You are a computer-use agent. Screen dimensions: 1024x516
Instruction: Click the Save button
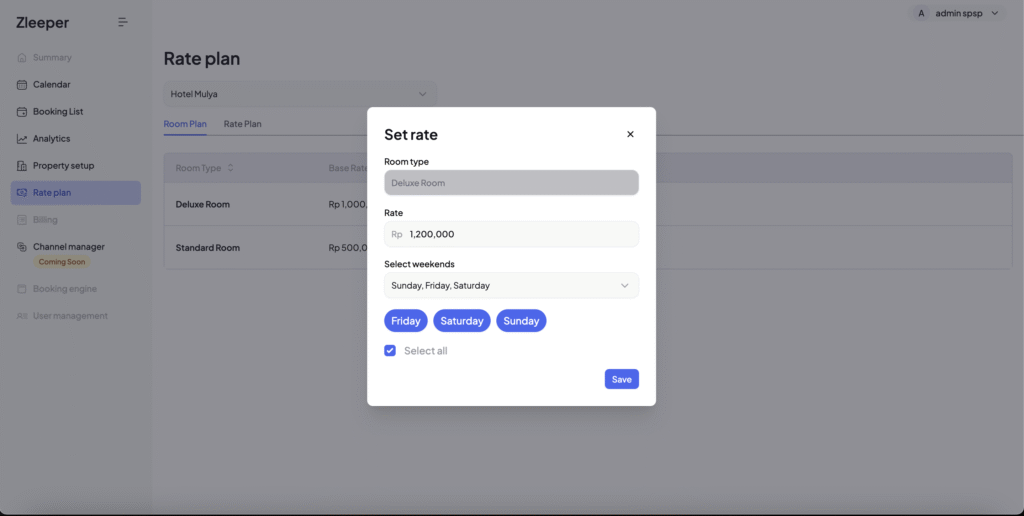coord(621,379)
